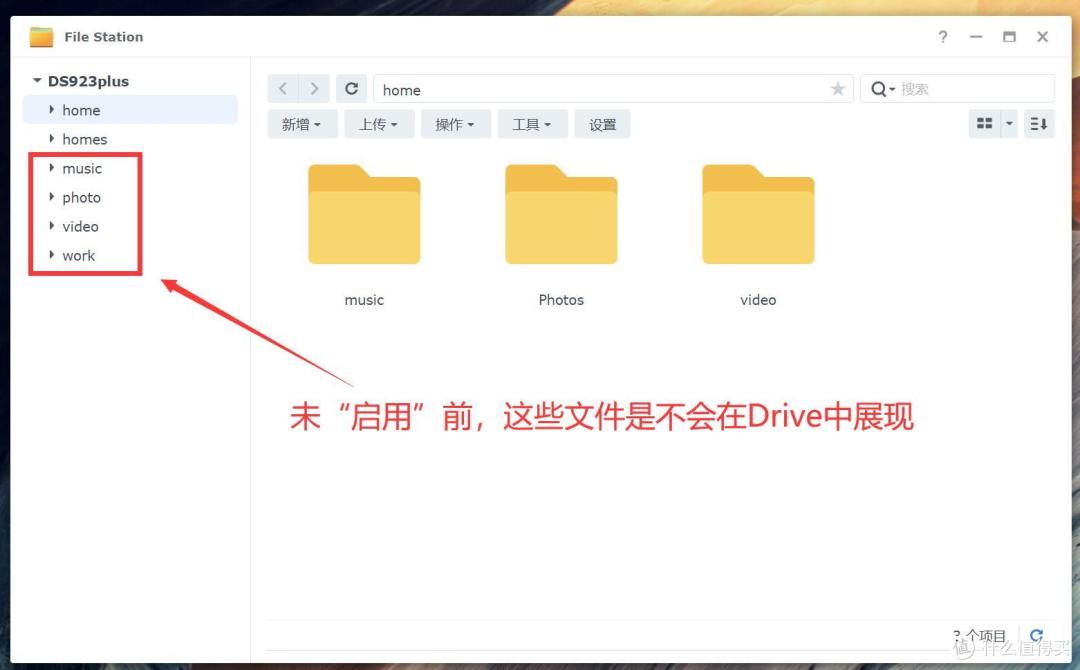Minimize the File Station window

click(x=976, y=36)
